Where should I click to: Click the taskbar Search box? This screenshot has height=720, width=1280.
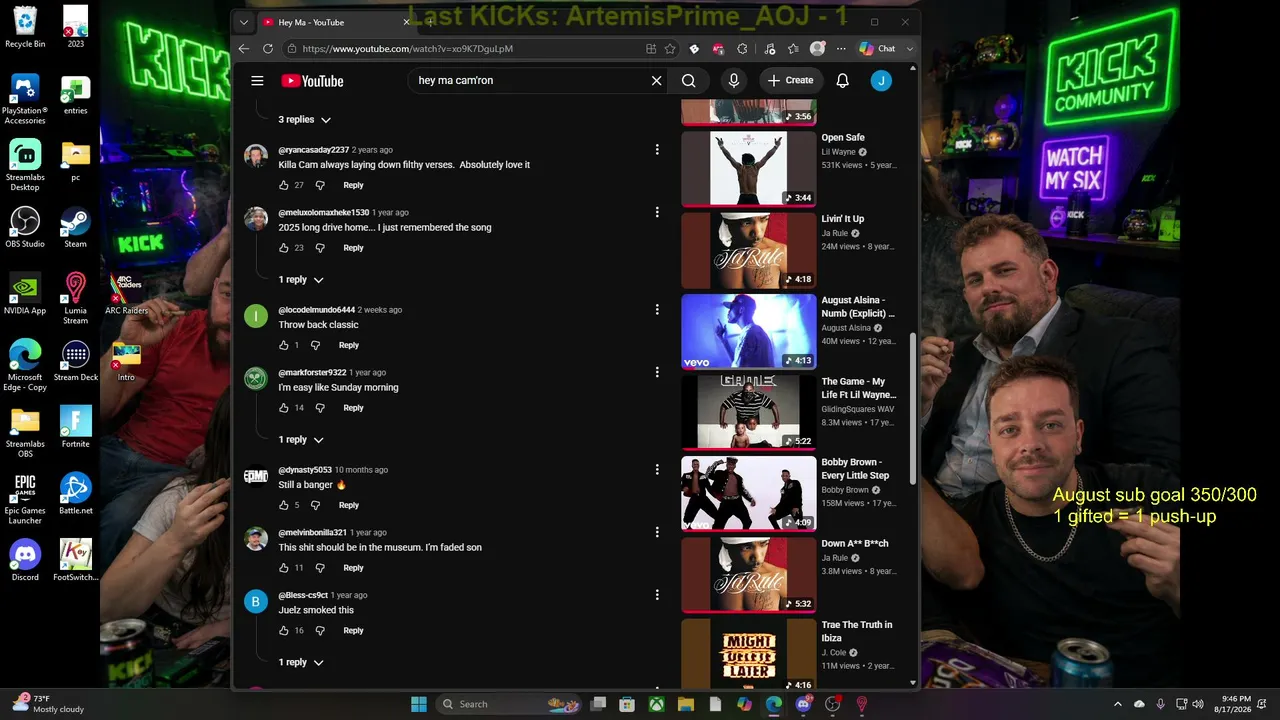tap(510, 704)
